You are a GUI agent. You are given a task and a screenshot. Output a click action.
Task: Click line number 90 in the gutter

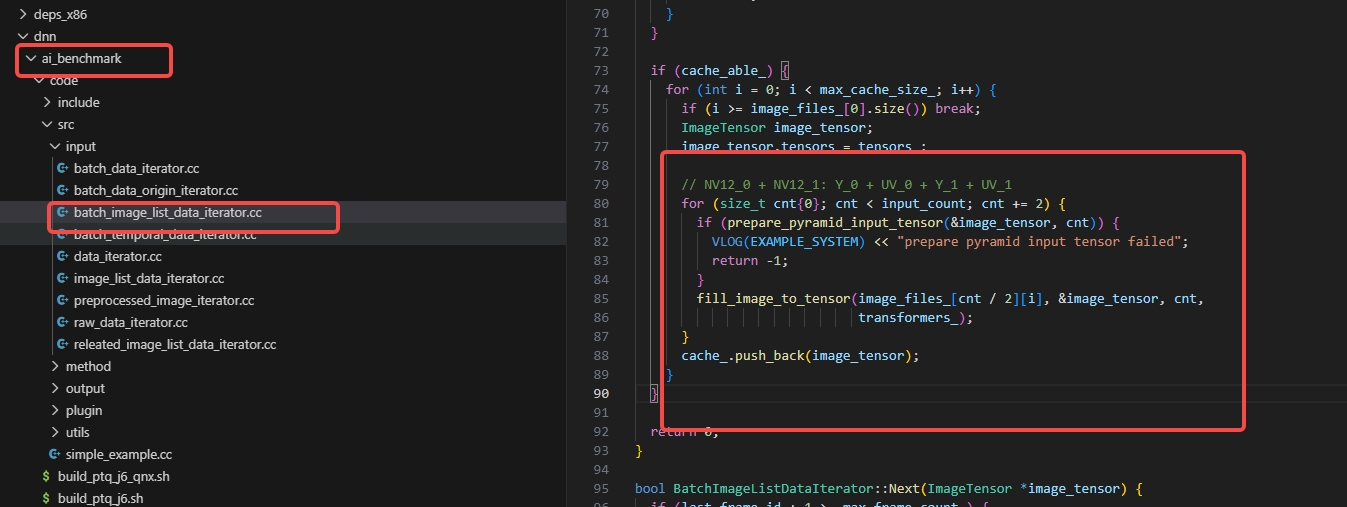pos(600,393)
